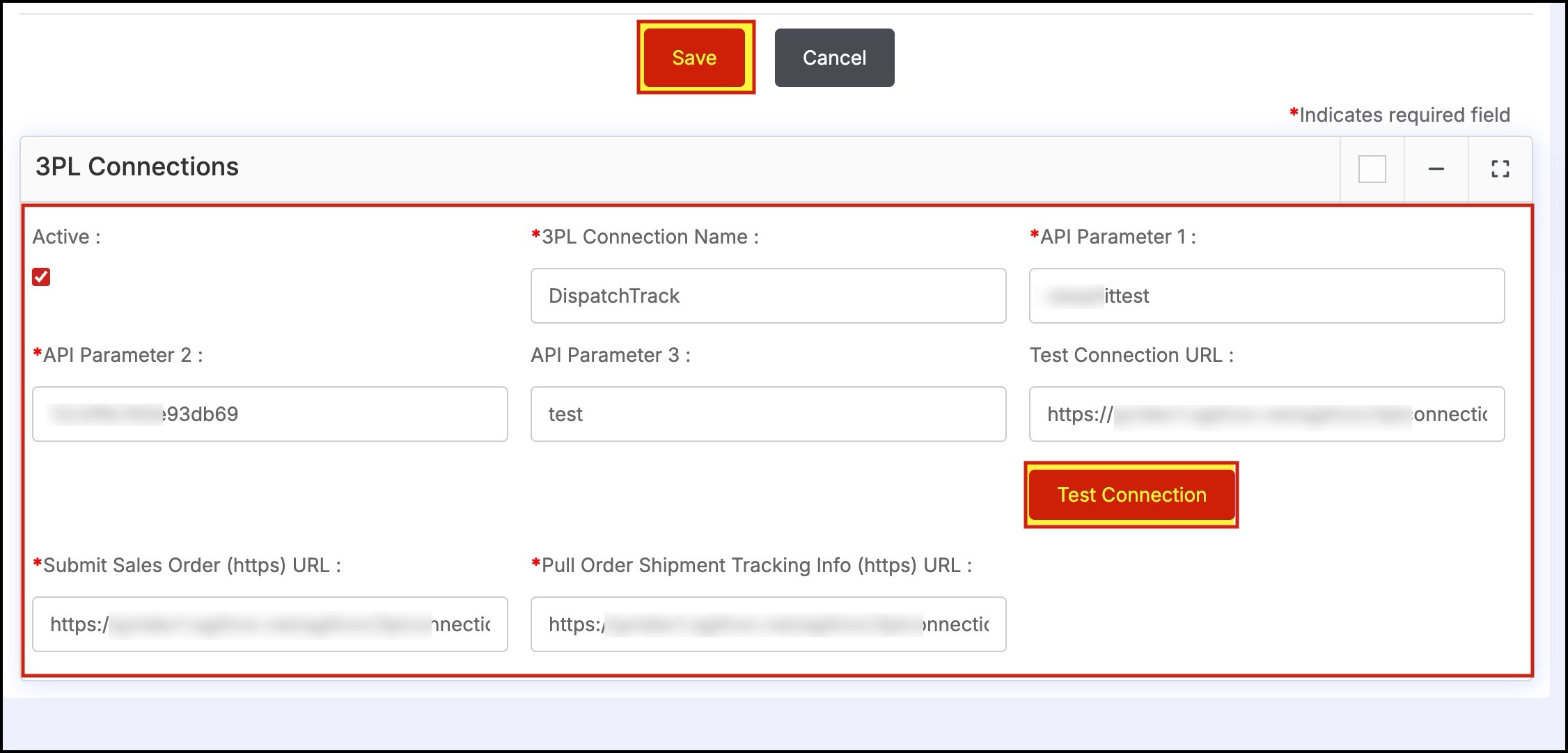Collapse the 3PL Connections panel

pyautogui.click(x=1436, y=169)
